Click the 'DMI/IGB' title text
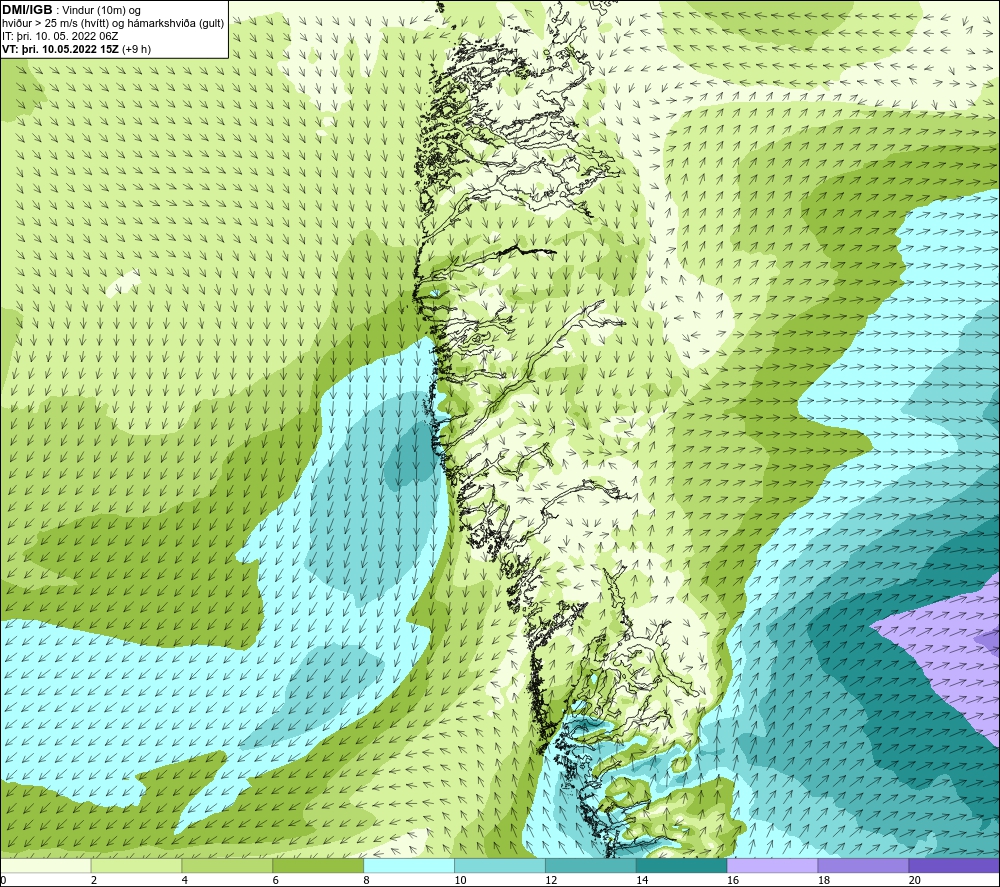The width and height of the screenshot is (1000, 887). (27, 10)
